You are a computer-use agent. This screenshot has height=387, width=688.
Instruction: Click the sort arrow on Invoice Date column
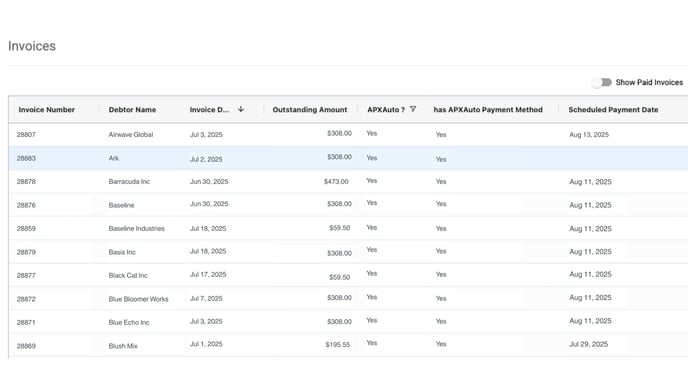point(241,109)
